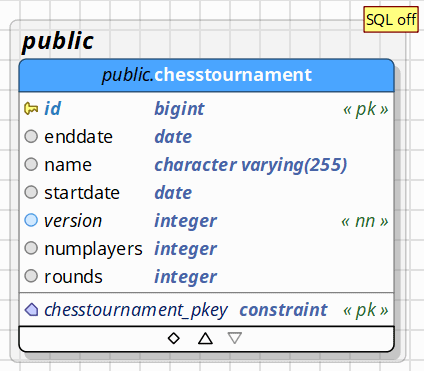Click the diamond toggle icon in table footer
This screenshot has width=424, height=371.
coord(174,338)
